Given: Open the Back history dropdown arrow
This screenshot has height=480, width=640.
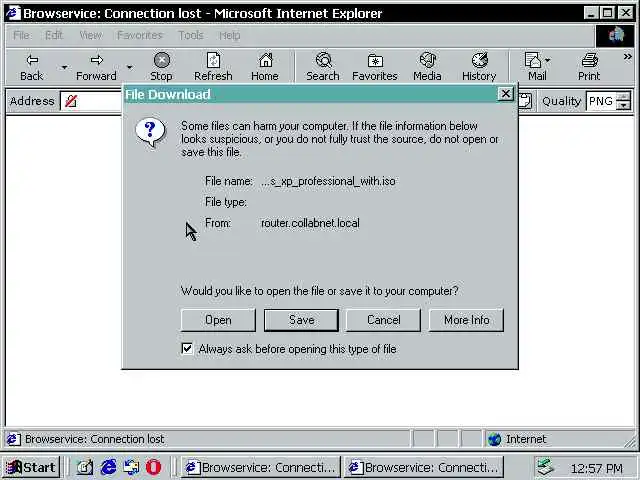Looking at the screenshot, I should (64, 67).
